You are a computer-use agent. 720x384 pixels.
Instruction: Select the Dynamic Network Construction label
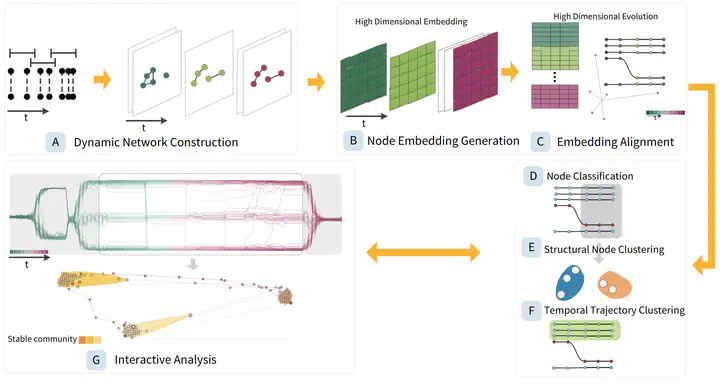(156, 142)
